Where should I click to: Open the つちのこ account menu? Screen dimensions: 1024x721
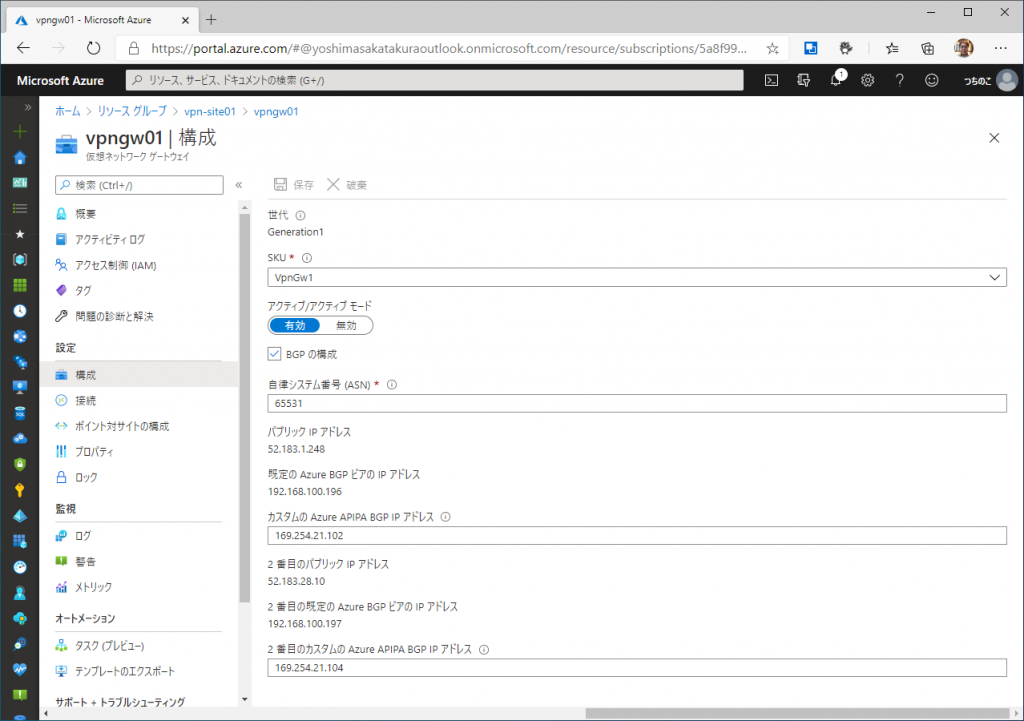(x=990, y=80)
